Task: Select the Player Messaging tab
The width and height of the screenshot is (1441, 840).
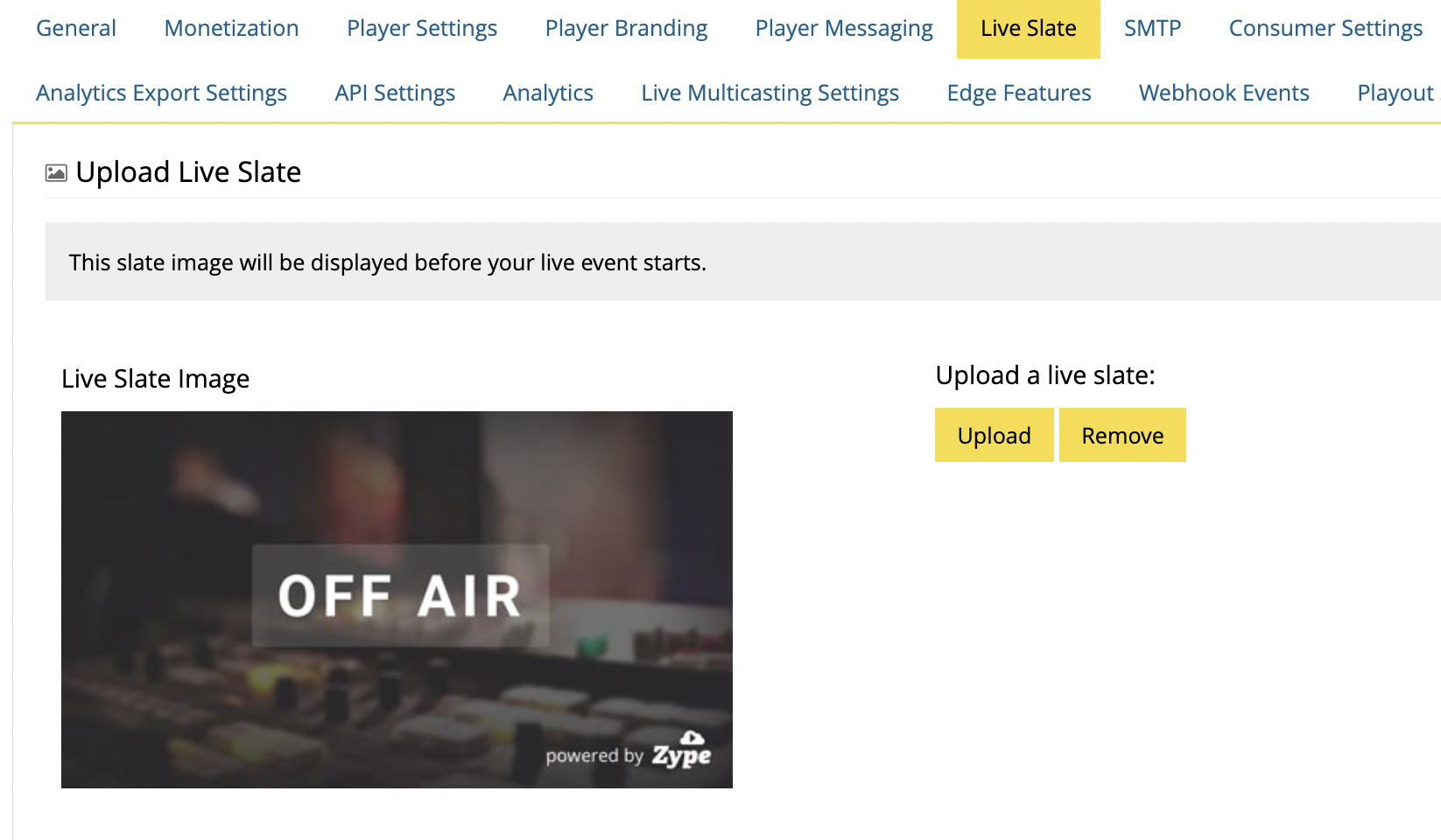Action: click(x=844, y=29)
